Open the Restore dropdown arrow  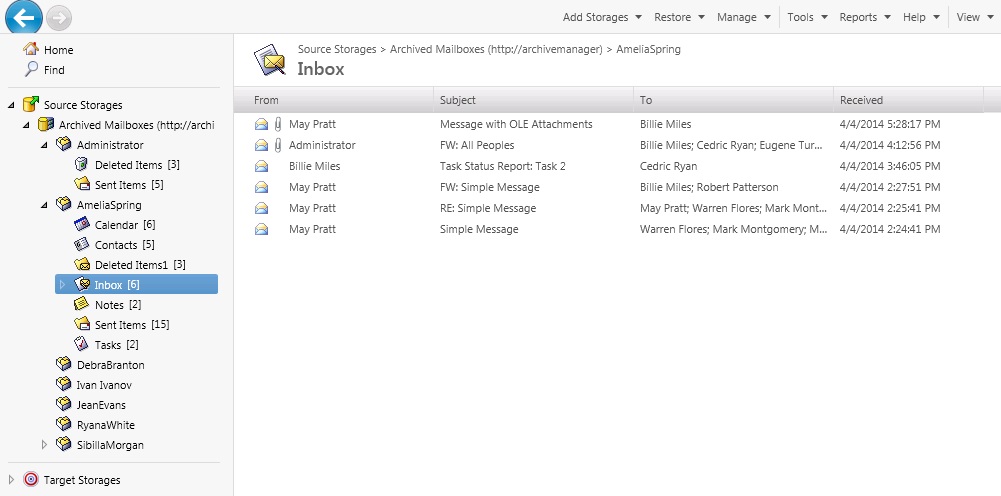coord(701,17)
